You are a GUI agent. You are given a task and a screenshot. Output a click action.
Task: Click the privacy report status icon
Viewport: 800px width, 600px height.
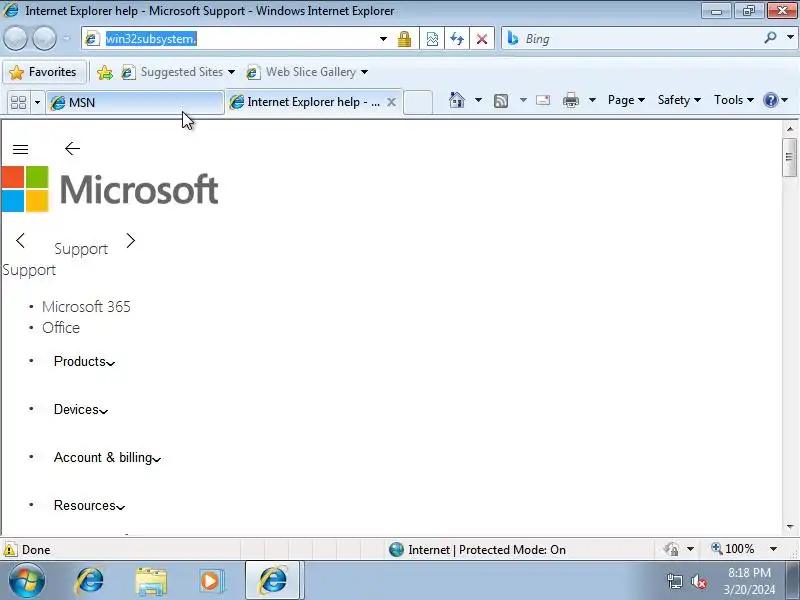[671, 549]
